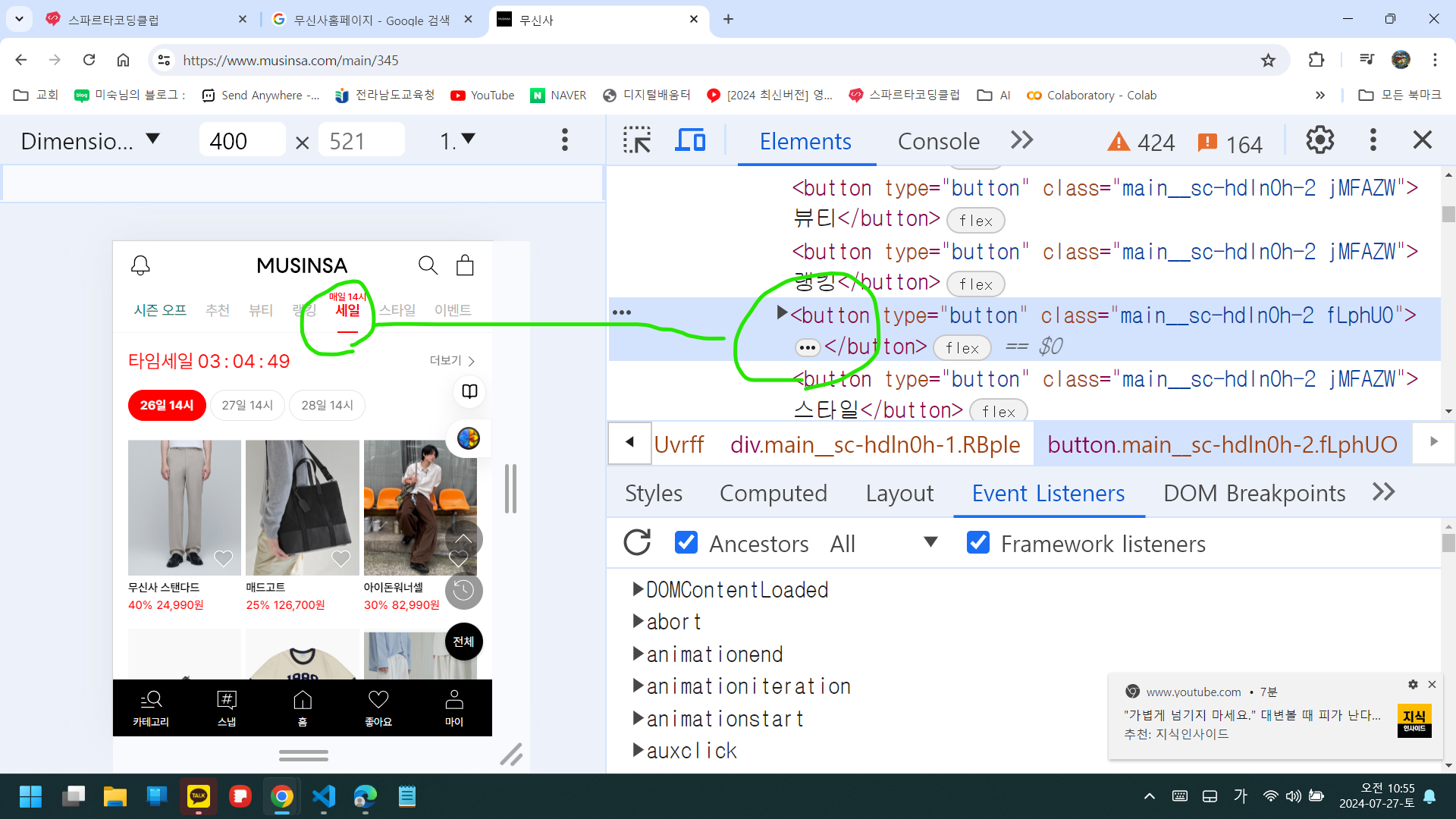
Task: Open the Windows Start menu
Action: (31, 796)
